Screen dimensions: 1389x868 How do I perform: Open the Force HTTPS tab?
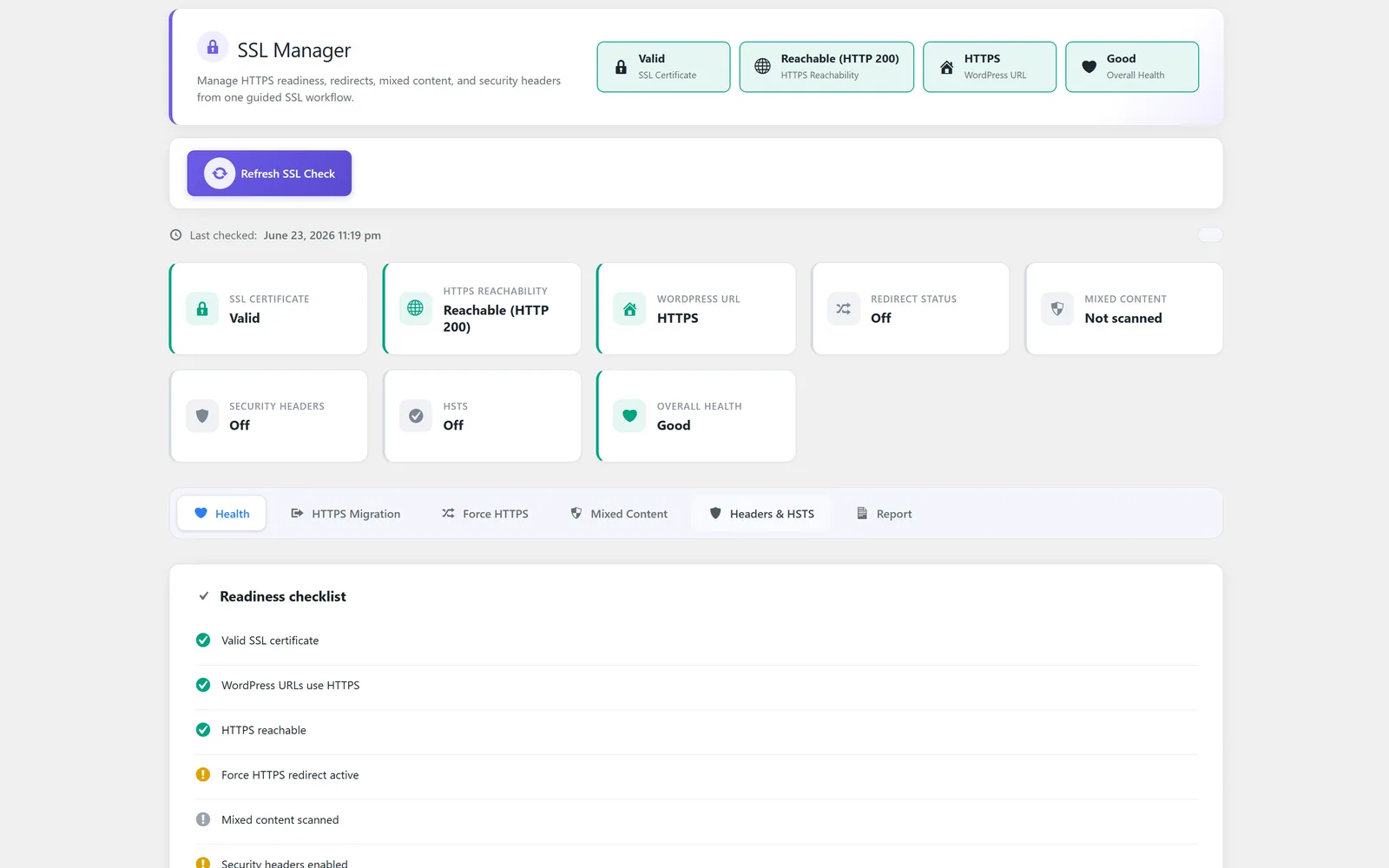[485, 514]
